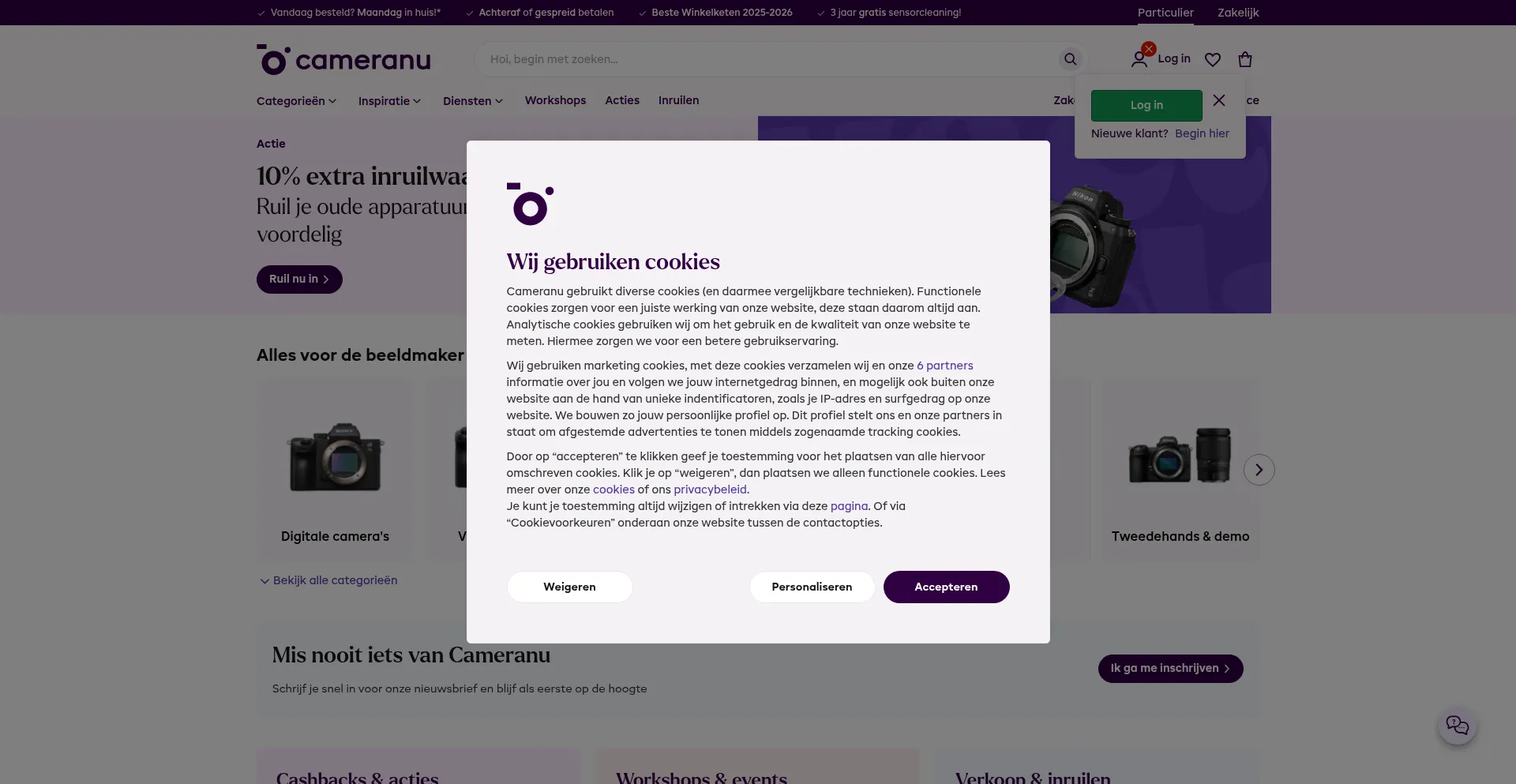Switch to the Zakelijk tab
The image size is (1516, 784).
click(1237, 13)
